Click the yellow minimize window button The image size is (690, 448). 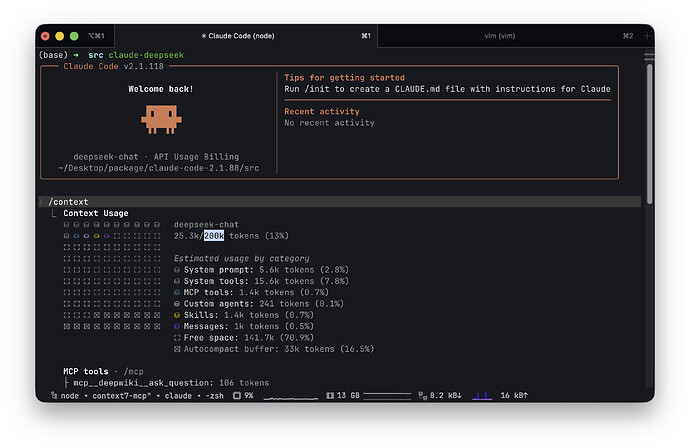point(59,36)
